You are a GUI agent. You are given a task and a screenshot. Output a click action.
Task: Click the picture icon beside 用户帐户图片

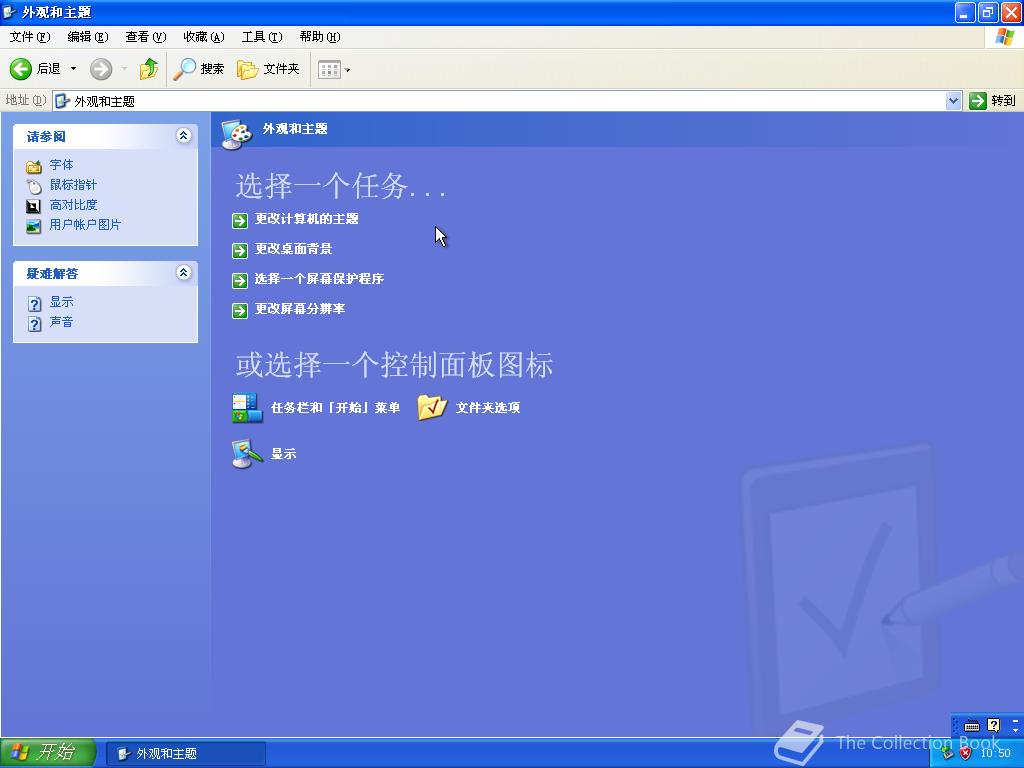(33, 226)
